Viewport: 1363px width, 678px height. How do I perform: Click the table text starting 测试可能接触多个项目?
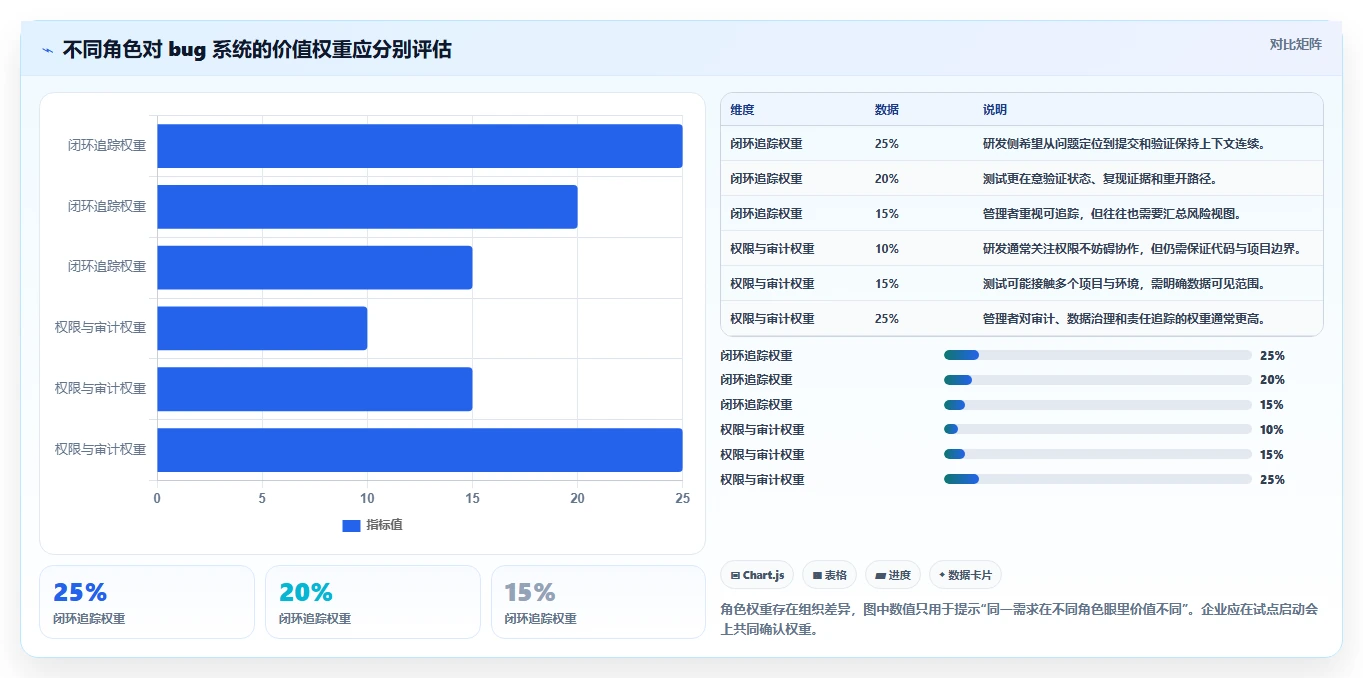[1124, 284]
